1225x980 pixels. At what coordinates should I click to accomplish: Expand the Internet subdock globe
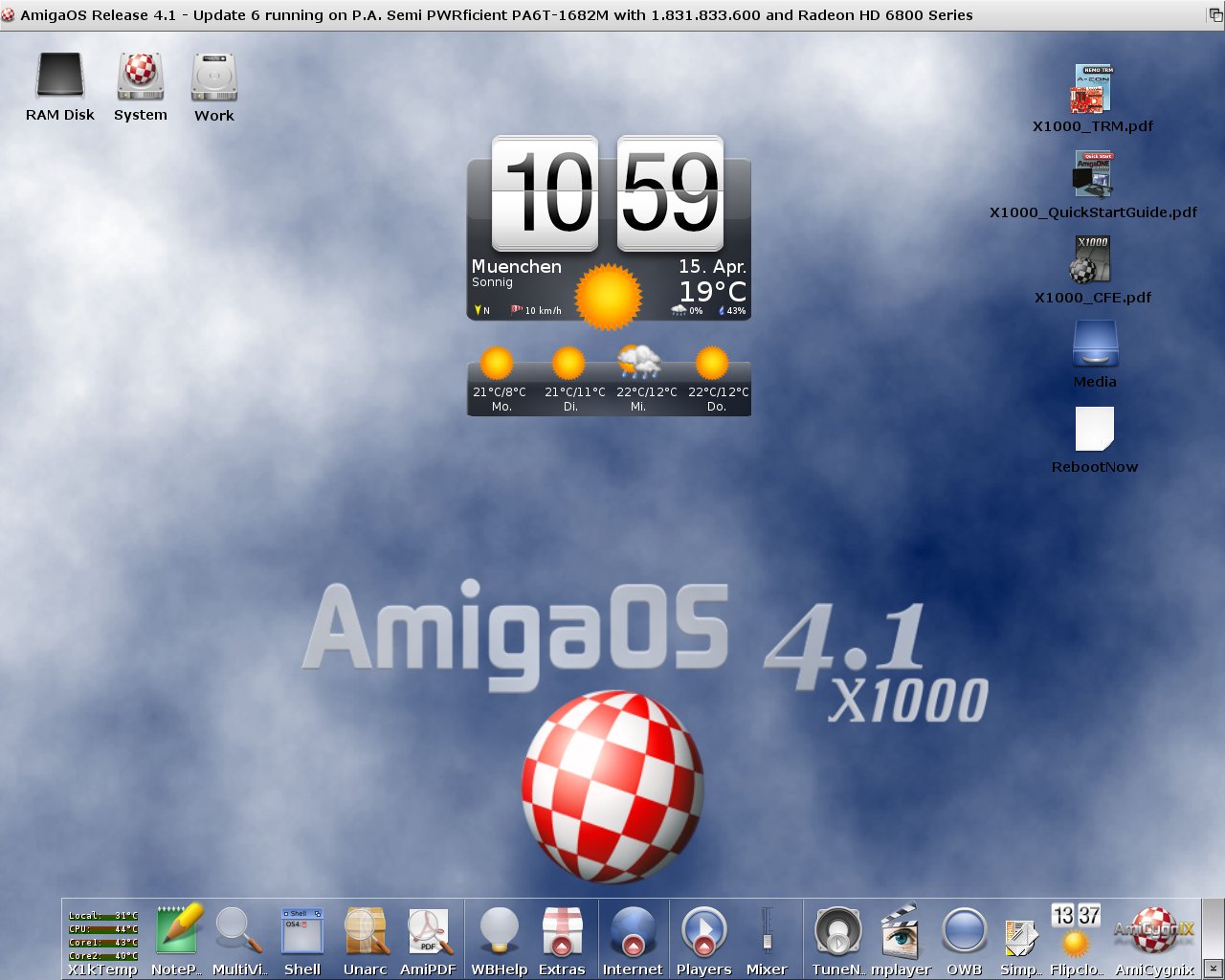[633, 931]
